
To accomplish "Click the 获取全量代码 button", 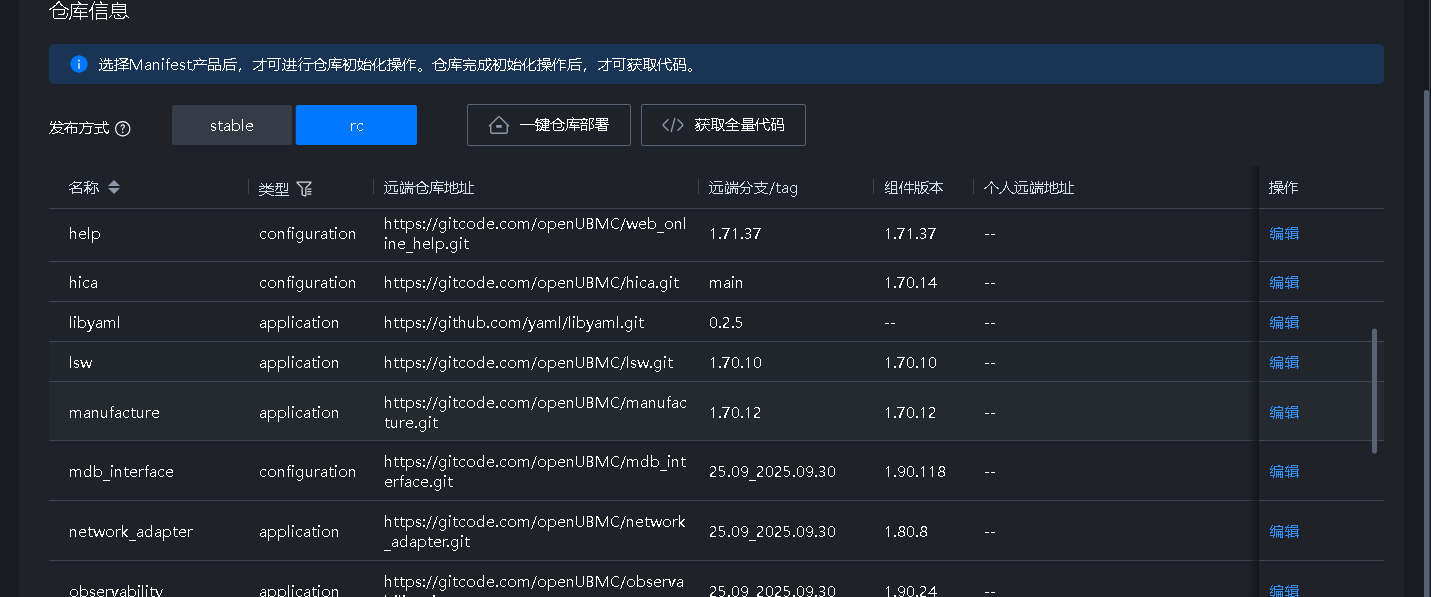I will point(723,126).
